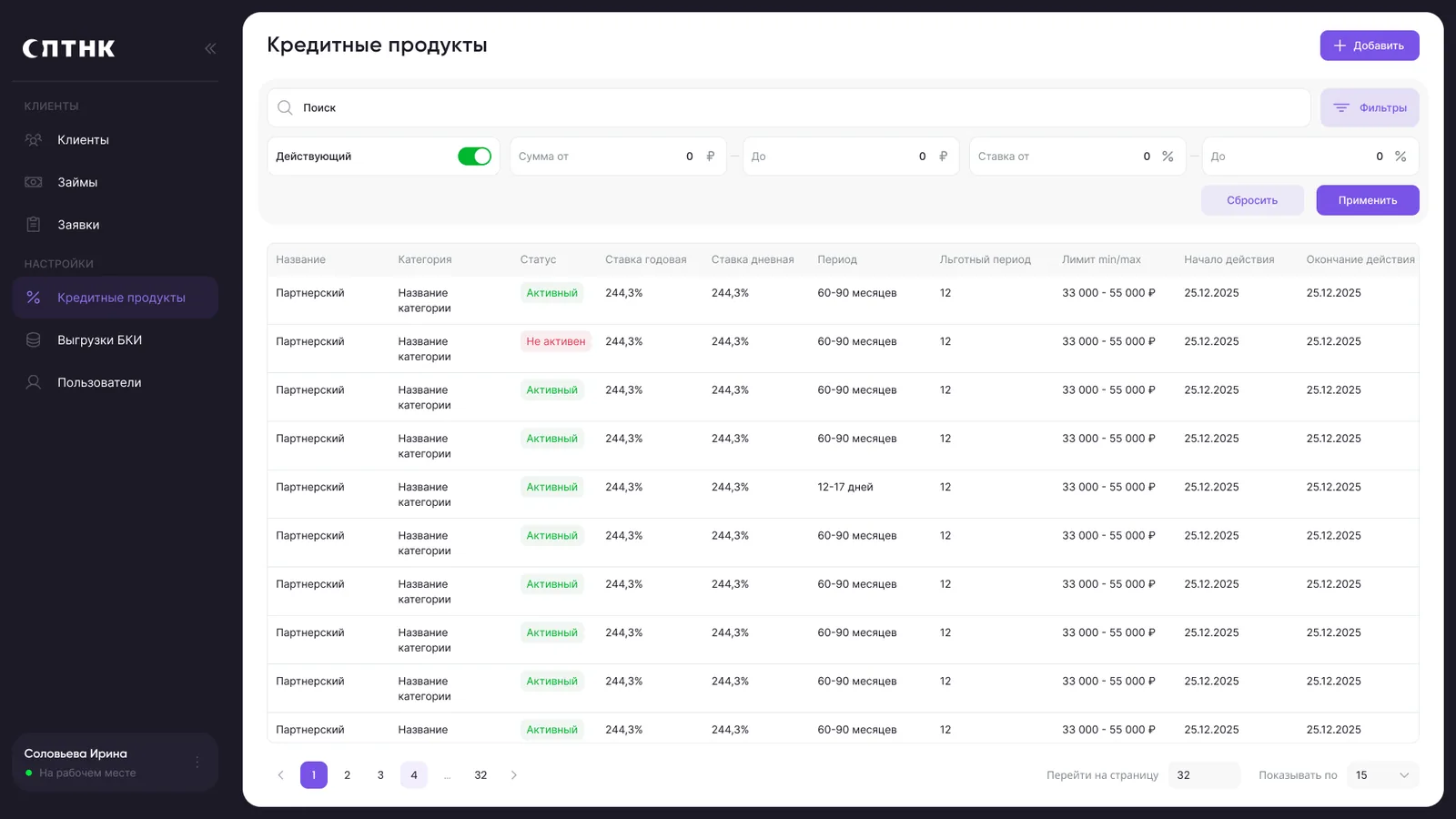
Task: Click the СПТНК logo
Action: [69, 48]
